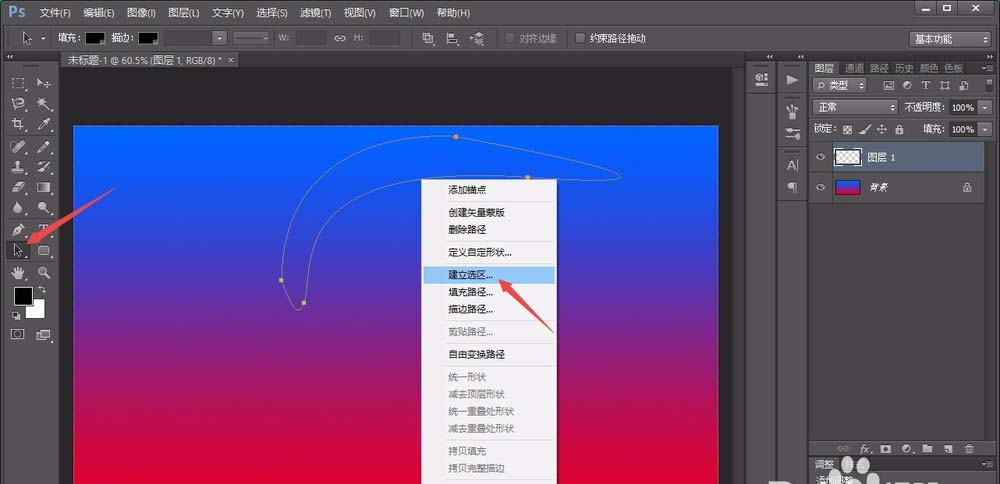The height and width of the screenshot is (484, 1000).
Task: Hide 图层 1 using its eye icon
Action: click(x=820, y=157)
